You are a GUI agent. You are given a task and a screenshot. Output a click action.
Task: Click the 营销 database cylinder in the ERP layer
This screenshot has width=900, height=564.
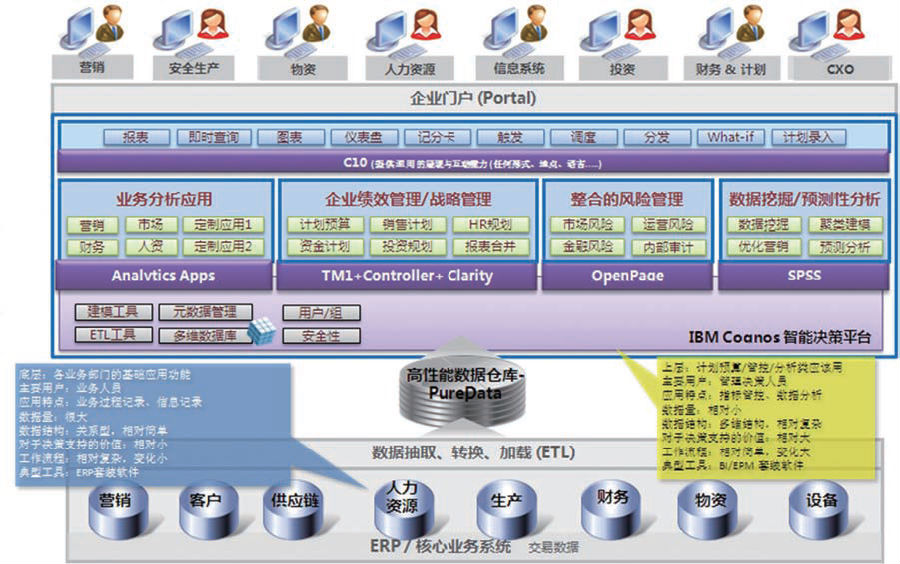118,509
